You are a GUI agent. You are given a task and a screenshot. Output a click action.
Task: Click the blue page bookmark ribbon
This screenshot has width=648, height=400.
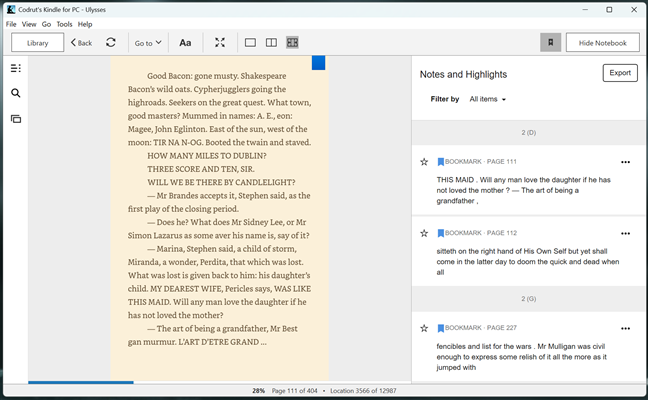(x=318, y=63)
